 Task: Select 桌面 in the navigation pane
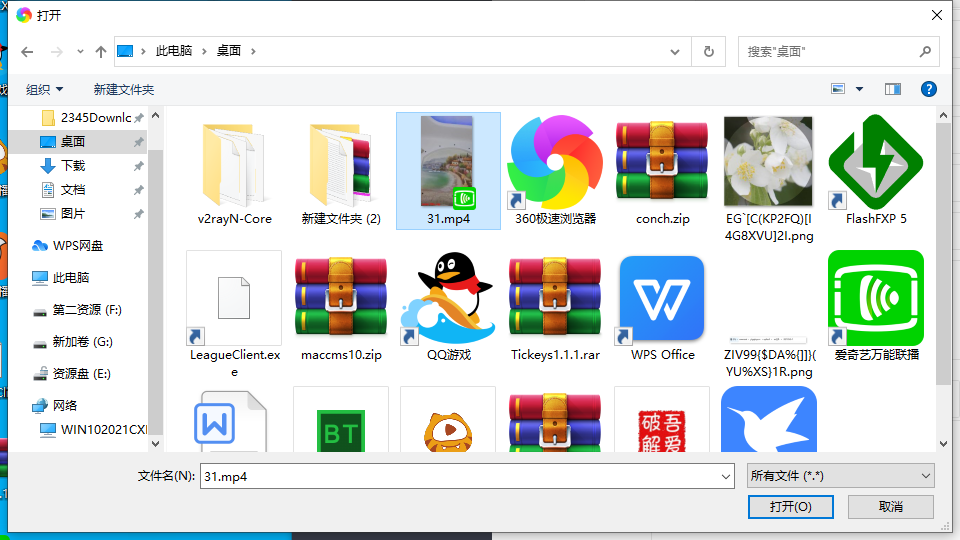[x=78, y=141]
